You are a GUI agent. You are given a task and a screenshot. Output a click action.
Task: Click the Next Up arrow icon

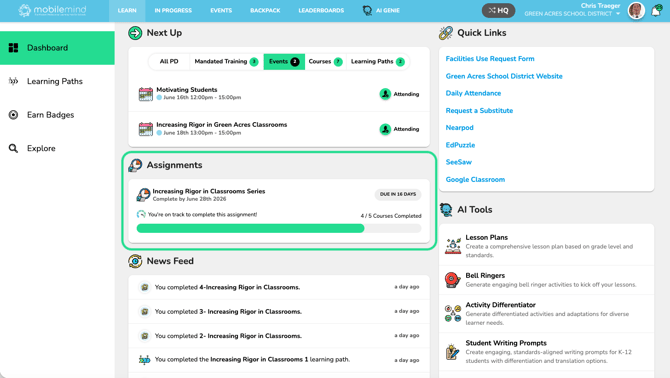[x=135, y=33]
